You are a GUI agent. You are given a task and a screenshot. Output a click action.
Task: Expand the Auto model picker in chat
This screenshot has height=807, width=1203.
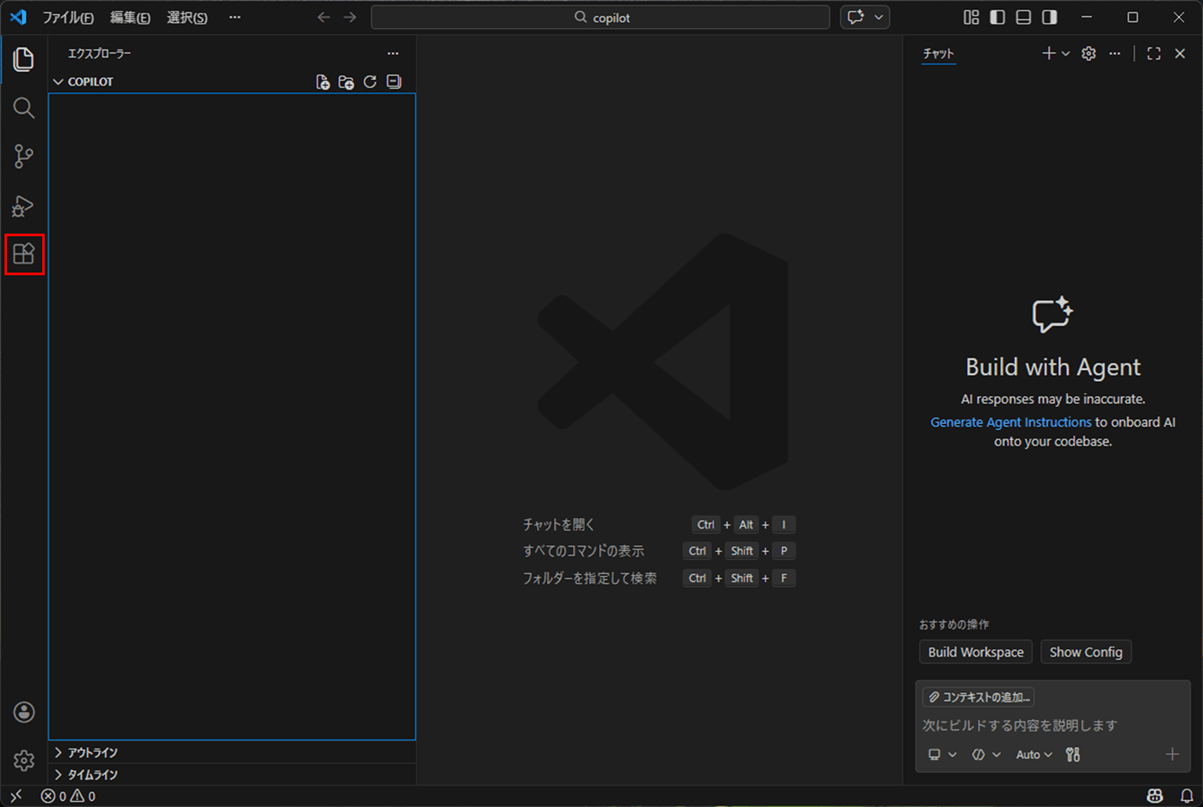[1033, 754]
